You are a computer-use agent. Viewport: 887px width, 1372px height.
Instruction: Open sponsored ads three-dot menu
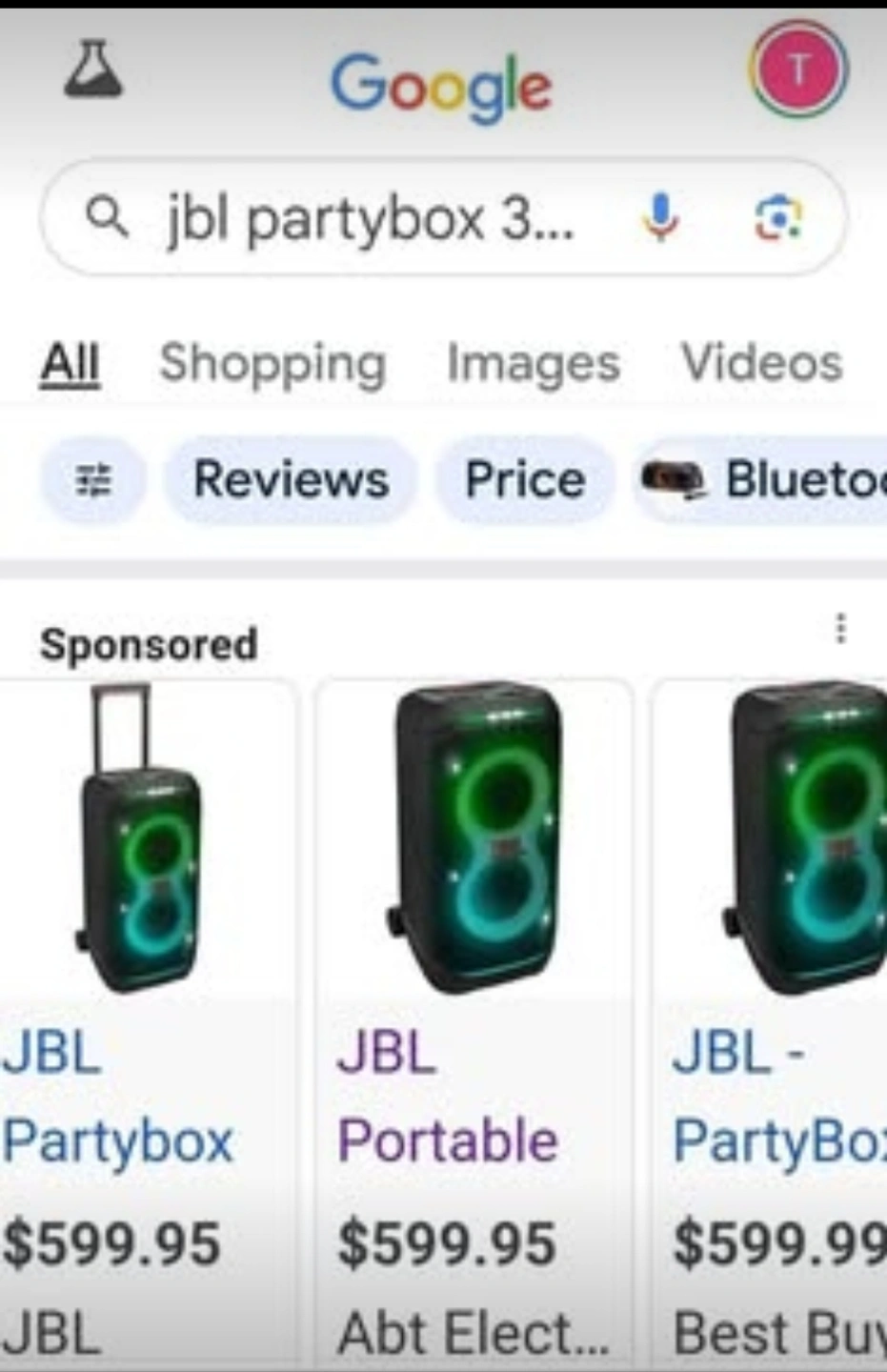click(x=840, y=629)
